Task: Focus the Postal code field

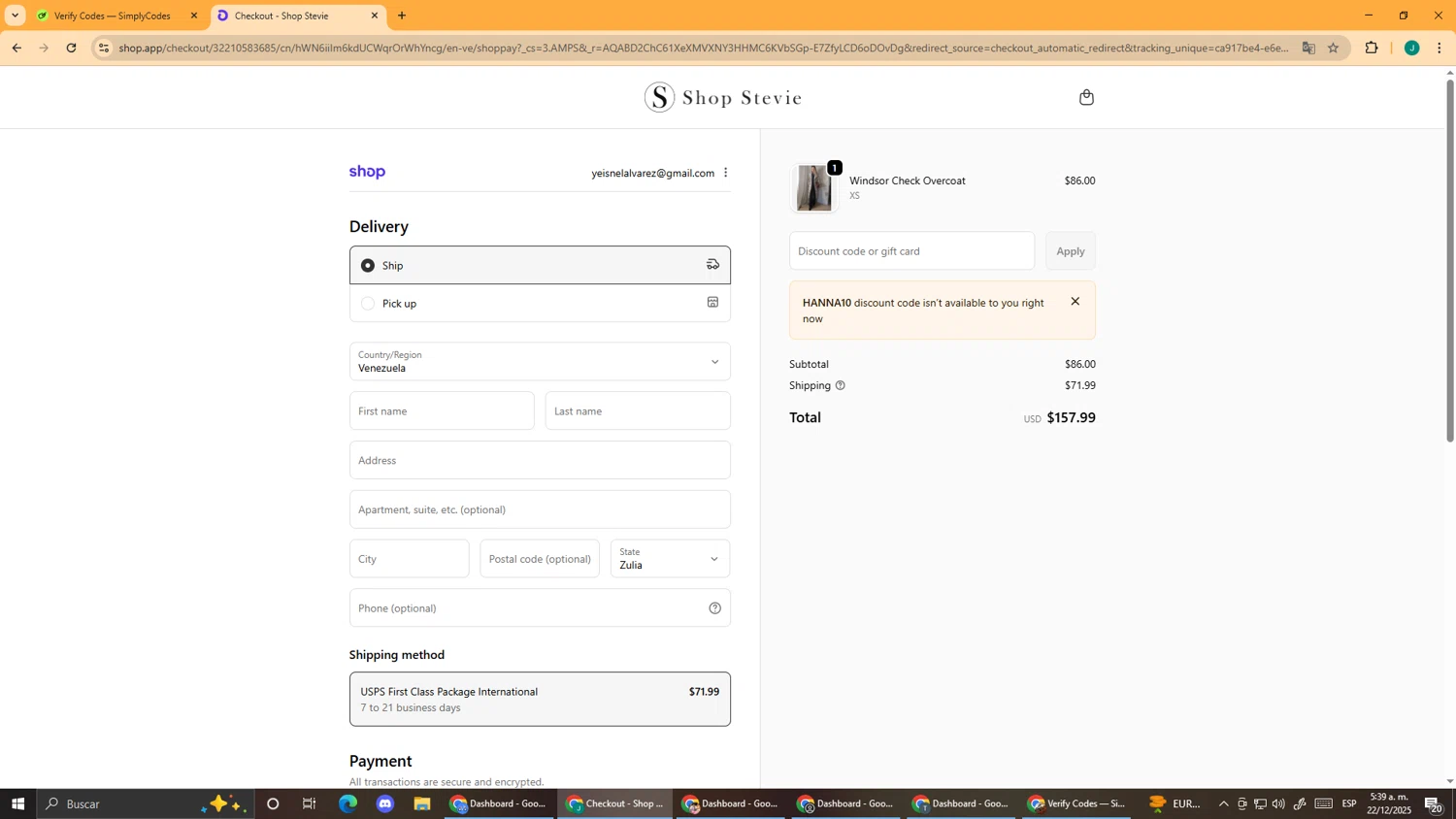Action: click(540, 559)
